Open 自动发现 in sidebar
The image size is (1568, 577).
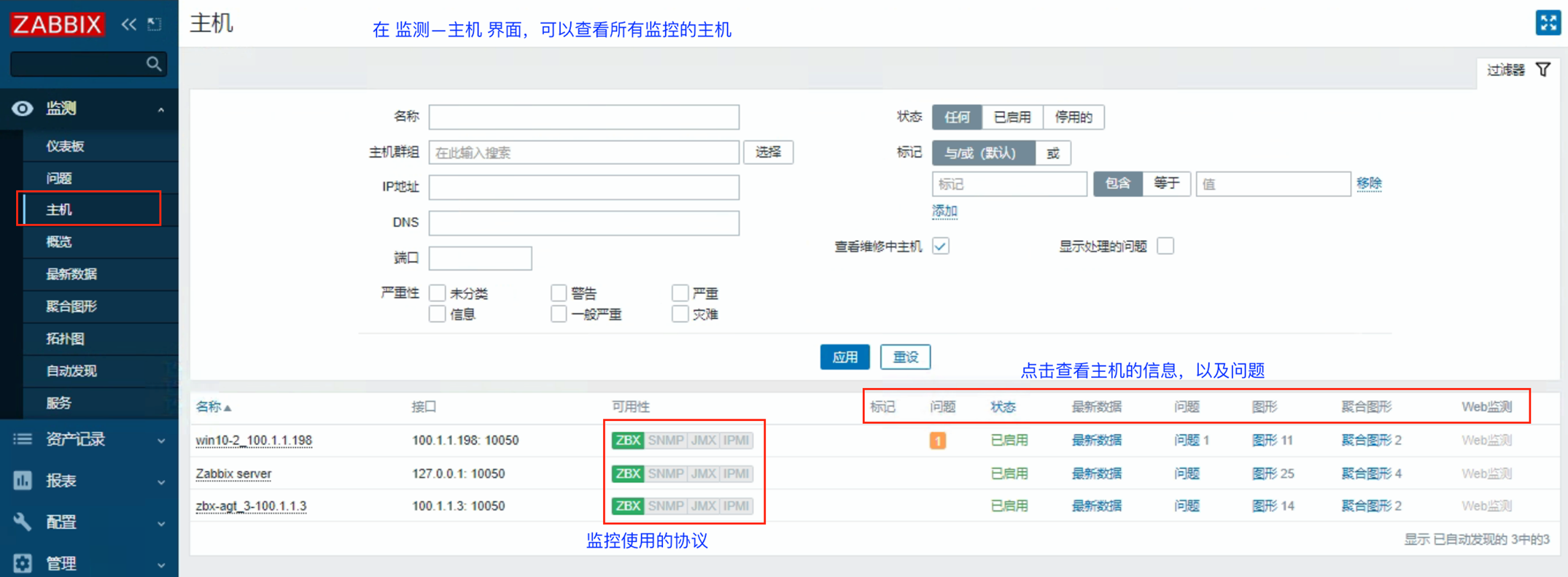[x=71, y=371]
